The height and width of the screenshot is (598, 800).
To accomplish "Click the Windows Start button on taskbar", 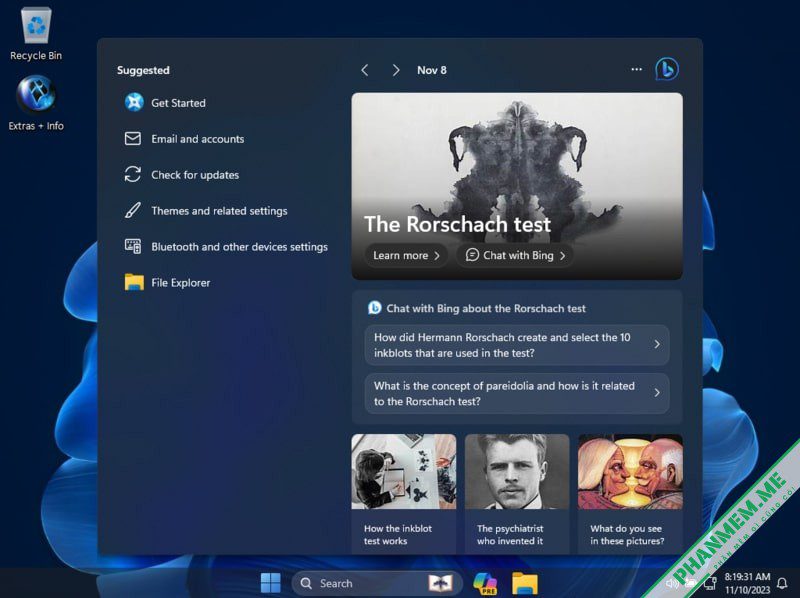I will (270, 583).
